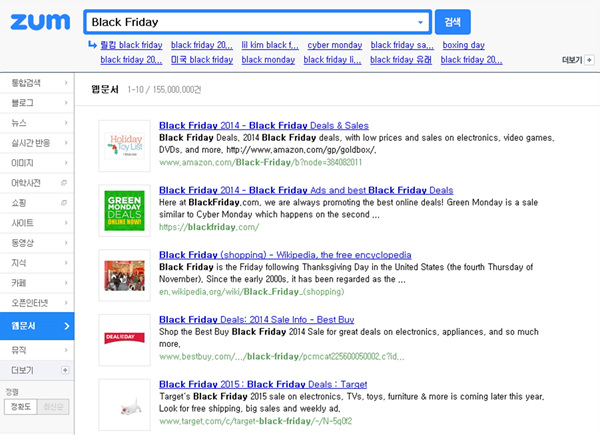This screenshot has height=435, width=600.
Task: Sort results by 정확도
Action: pyautogui.click(x=21, y=407)
